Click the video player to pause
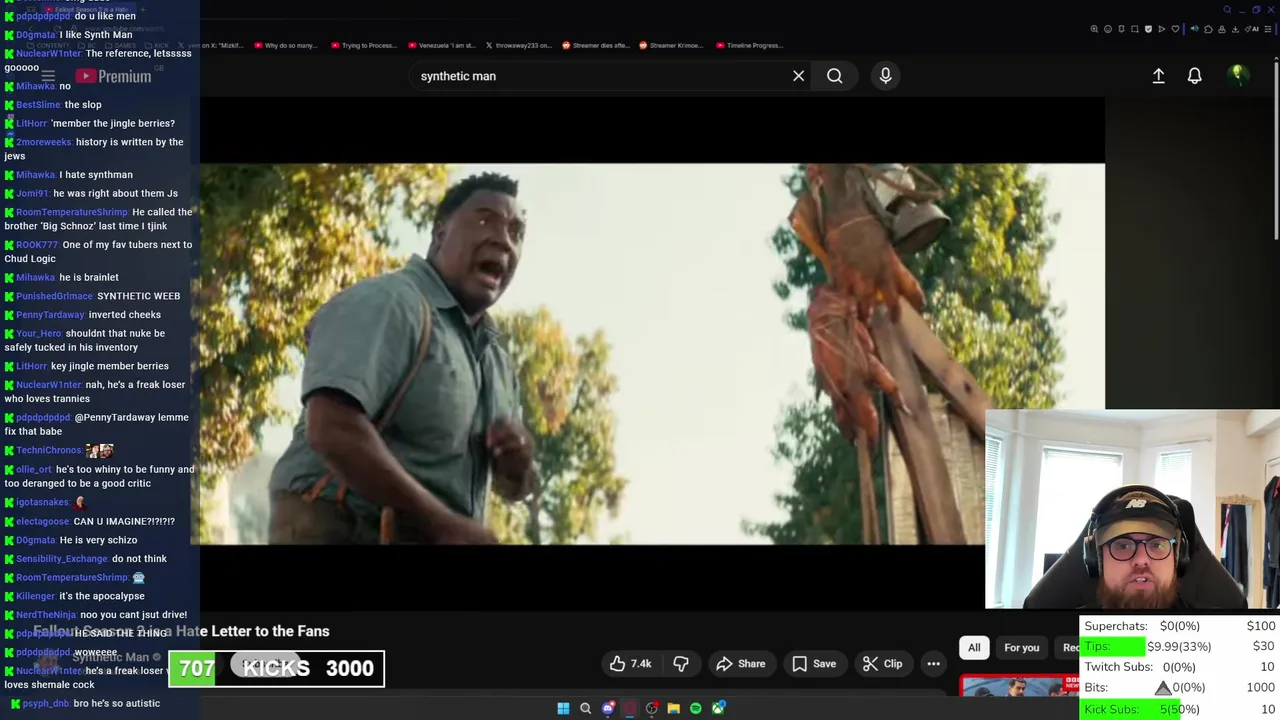This screenshot has height=720, width=1280. tap(652, 354)
